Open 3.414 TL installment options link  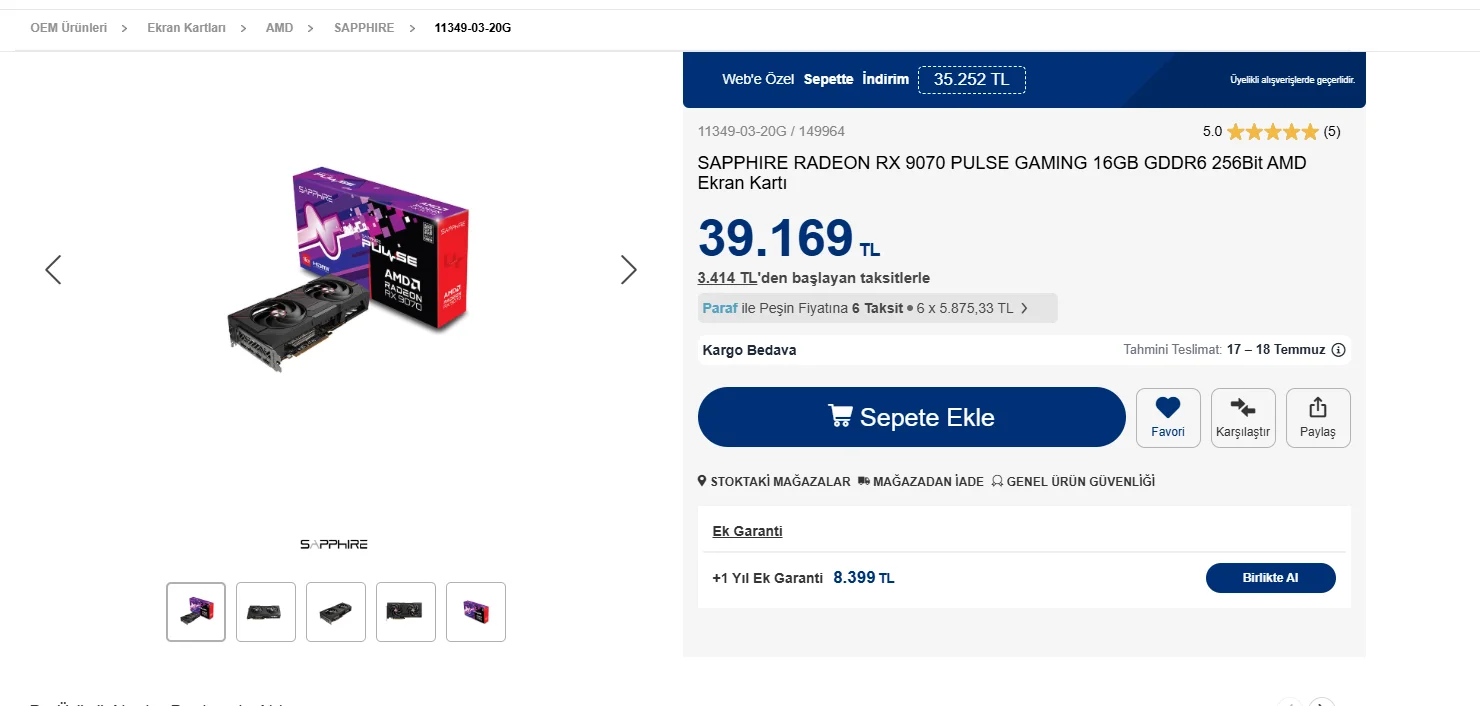click(x=727, y=278)
